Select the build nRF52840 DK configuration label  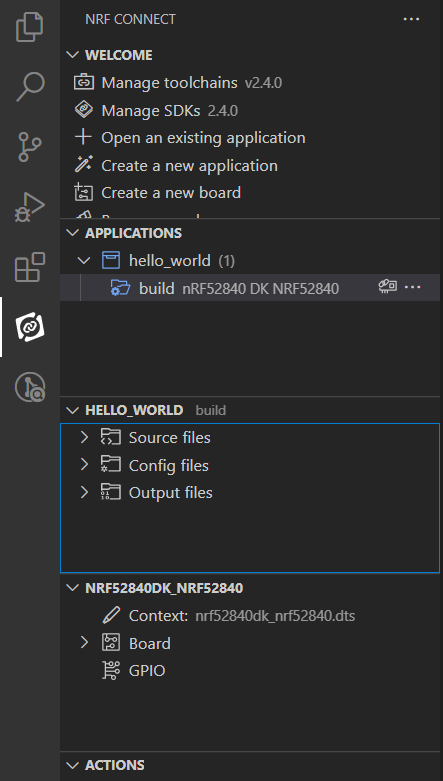(239, 288)
